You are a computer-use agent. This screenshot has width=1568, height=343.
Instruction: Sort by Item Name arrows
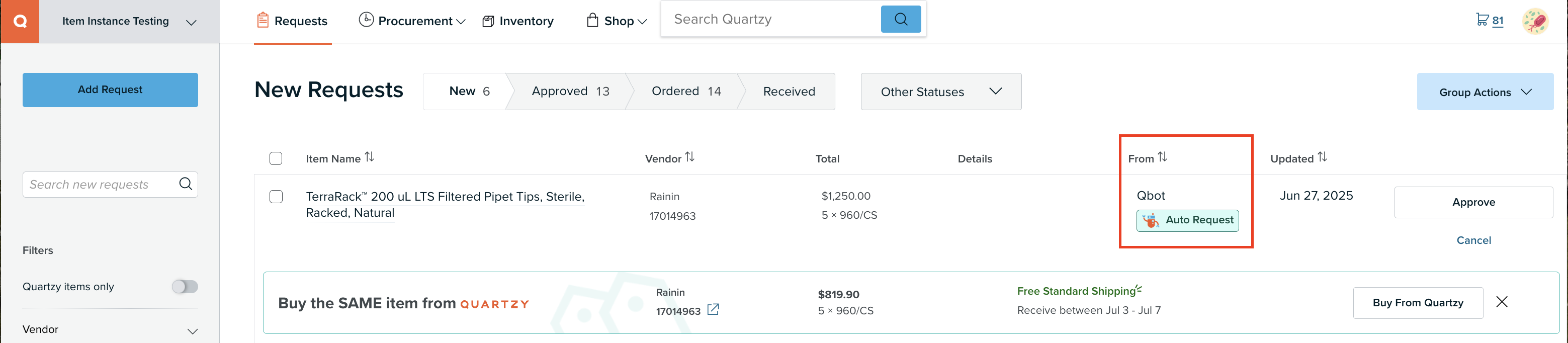[x=370, y=158]
